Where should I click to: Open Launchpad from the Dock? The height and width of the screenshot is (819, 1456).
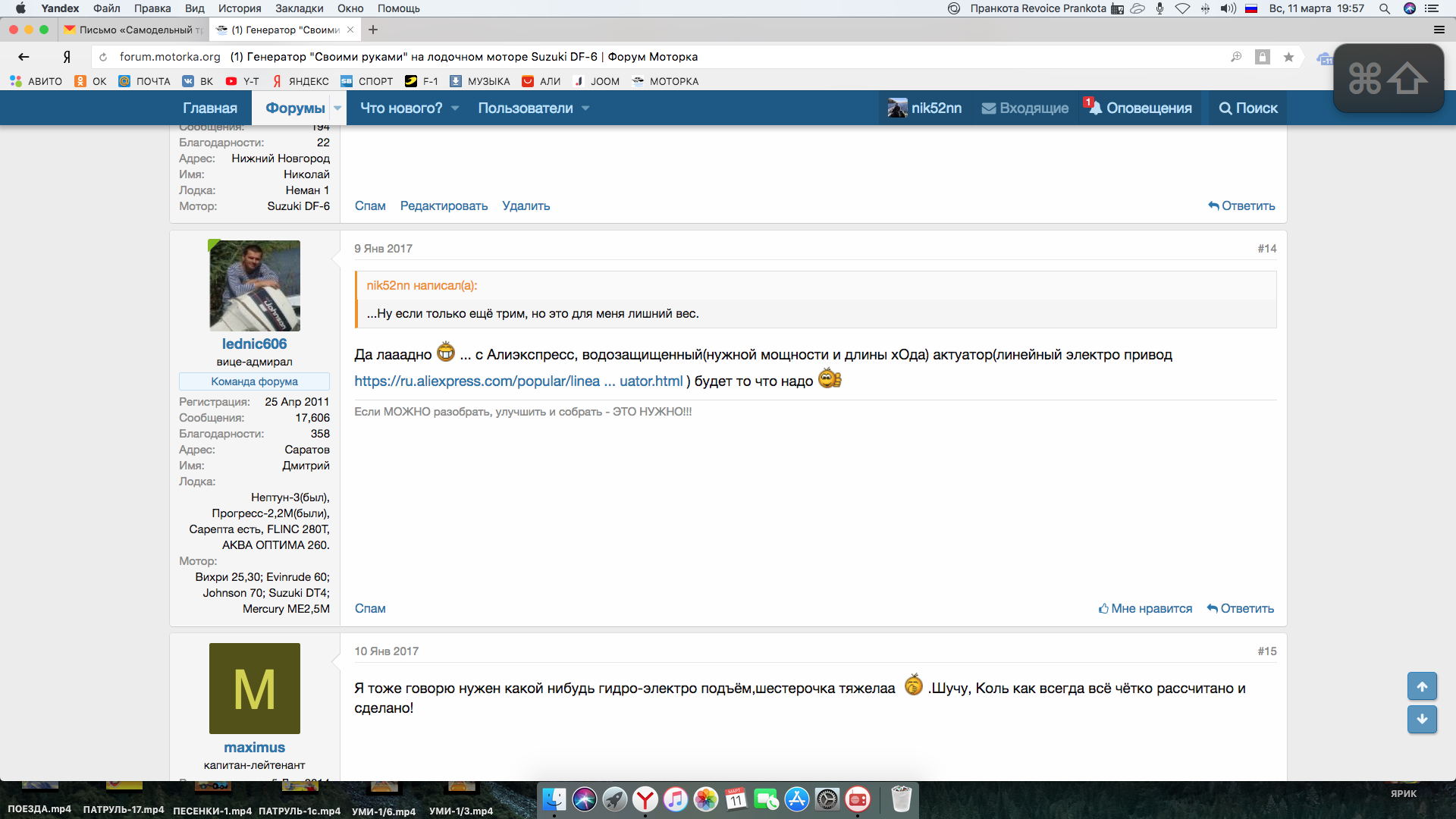tap(615, 799)
